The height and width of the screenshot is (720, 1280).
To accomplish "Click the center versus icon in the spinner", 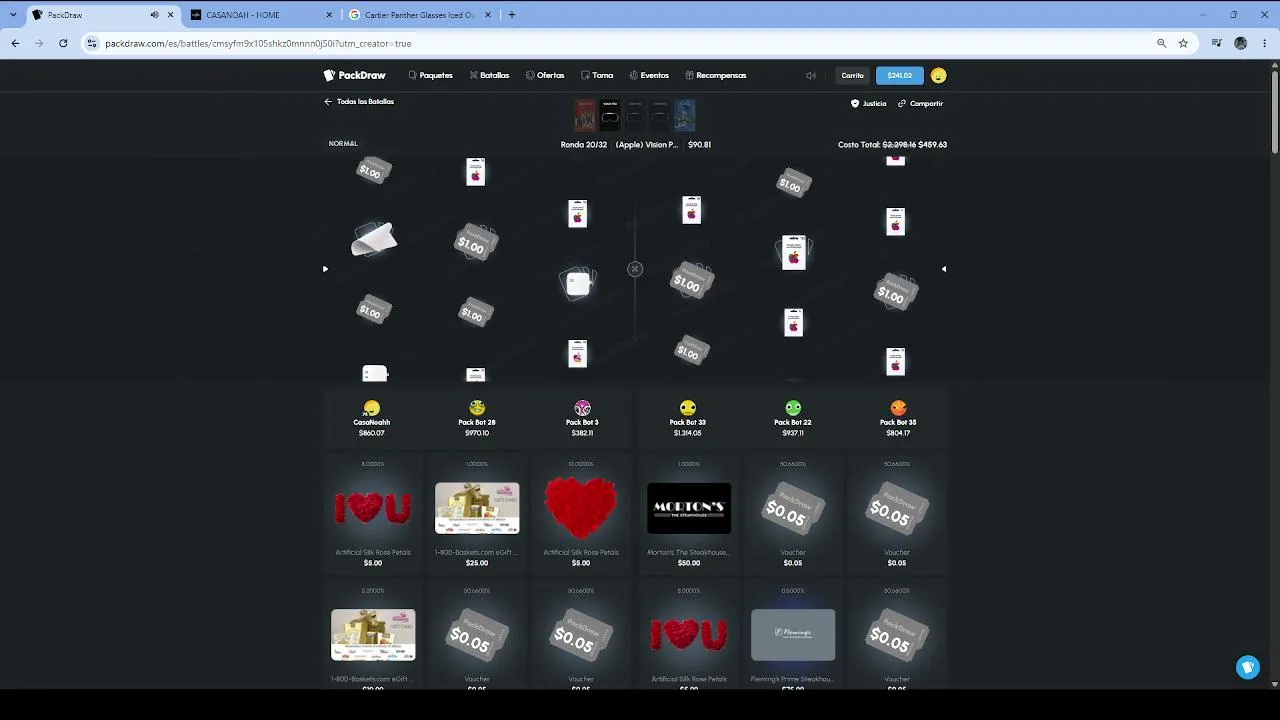I will pos(635,269).
